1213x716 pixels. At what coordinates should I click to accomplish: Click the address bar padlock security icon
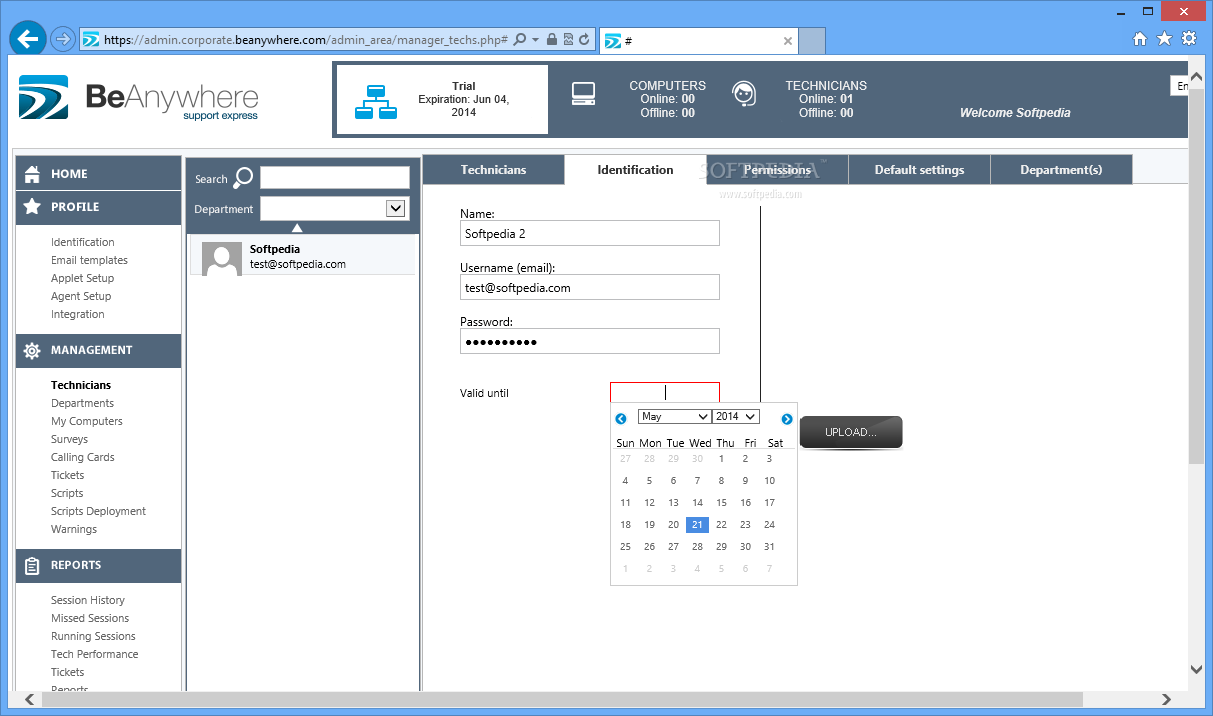[x=552, y=40]
